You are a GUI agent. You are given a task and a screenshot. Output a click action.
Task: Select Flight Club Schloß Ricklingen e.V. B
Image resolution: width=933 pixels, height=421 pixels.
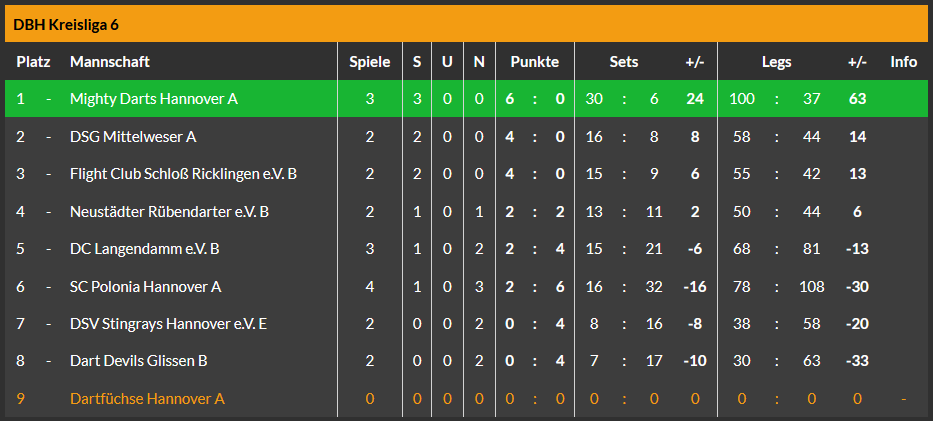click(x=183, y=174)
